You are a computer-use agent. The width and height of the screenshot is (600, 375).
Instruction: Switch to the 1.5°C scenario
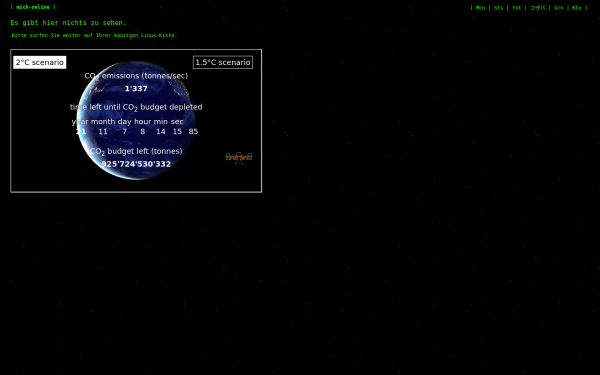click(x=223, y=62)
